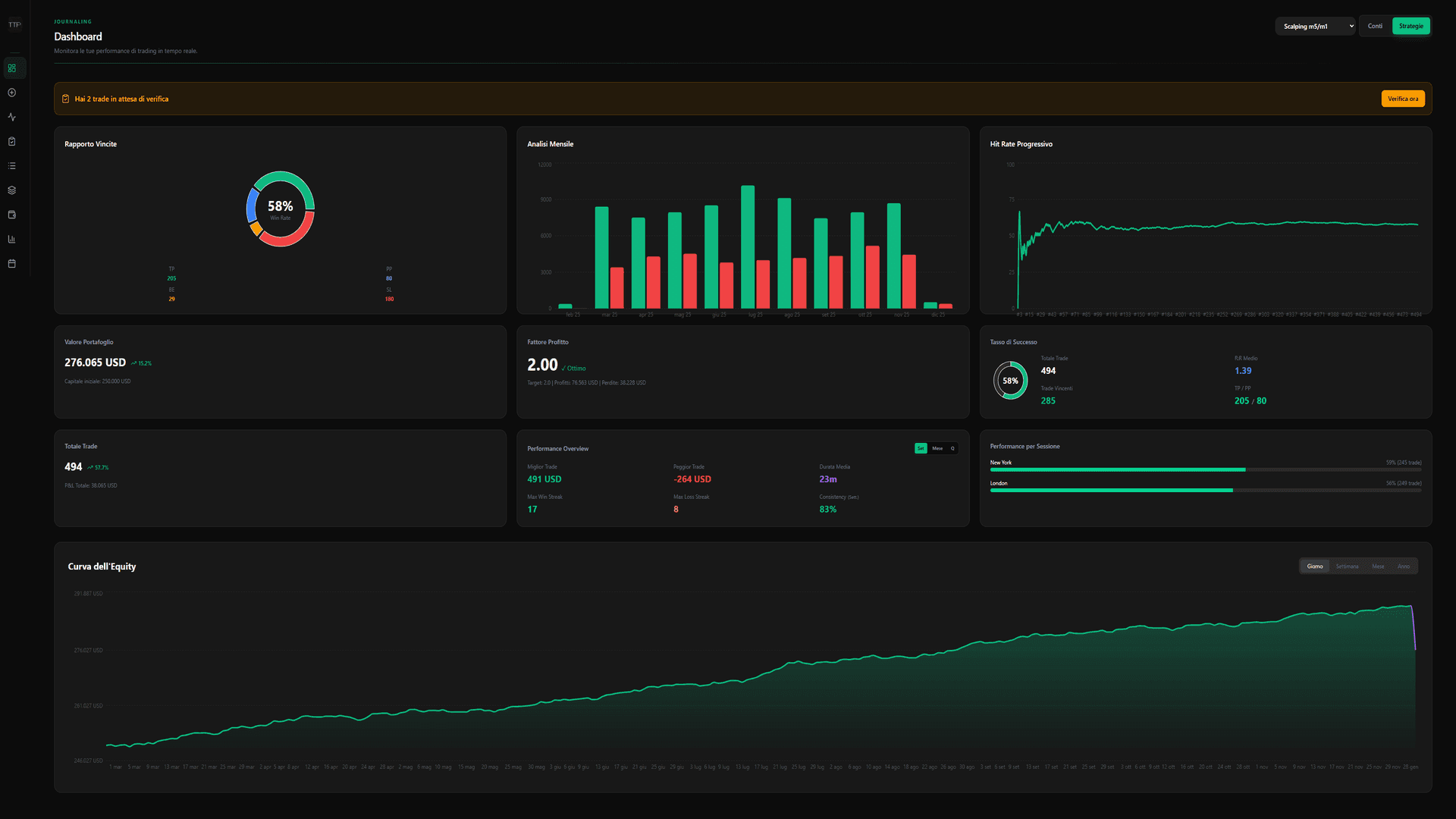1456x819 pixels.
Task: Open the Conti tab
Action: (x=1375, y=25)
